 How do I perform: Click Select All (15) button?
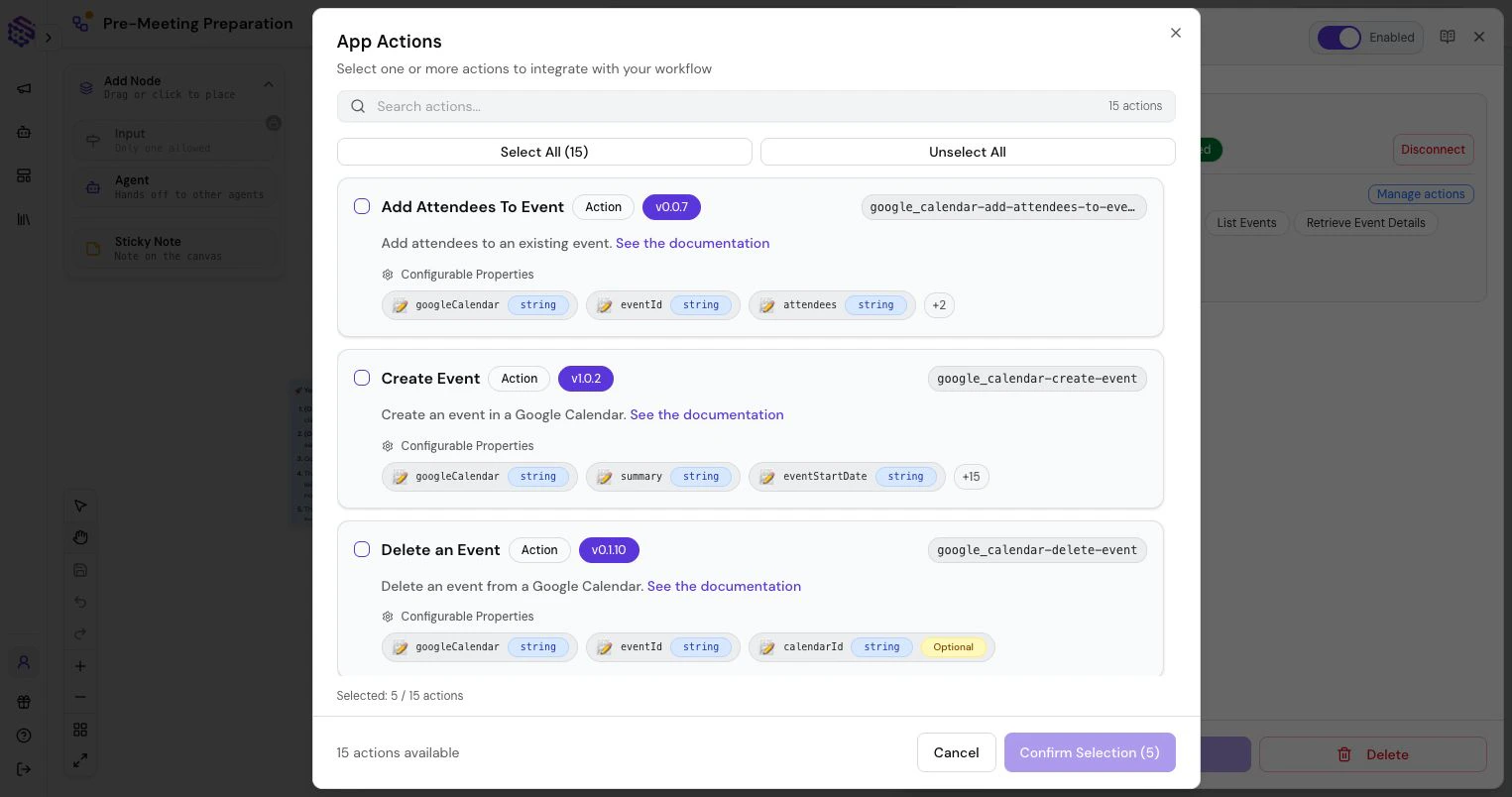point(544,152)
